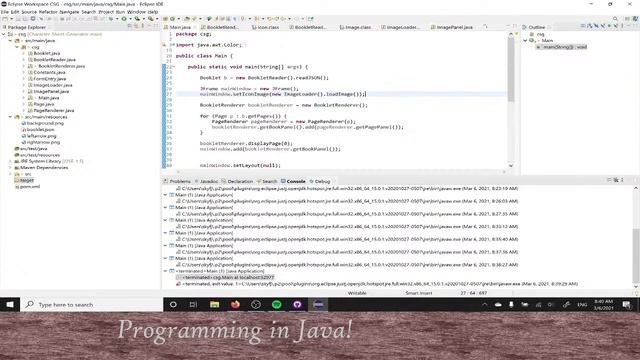
Task: Open the Navigate menu
Action: coord(69,12)
